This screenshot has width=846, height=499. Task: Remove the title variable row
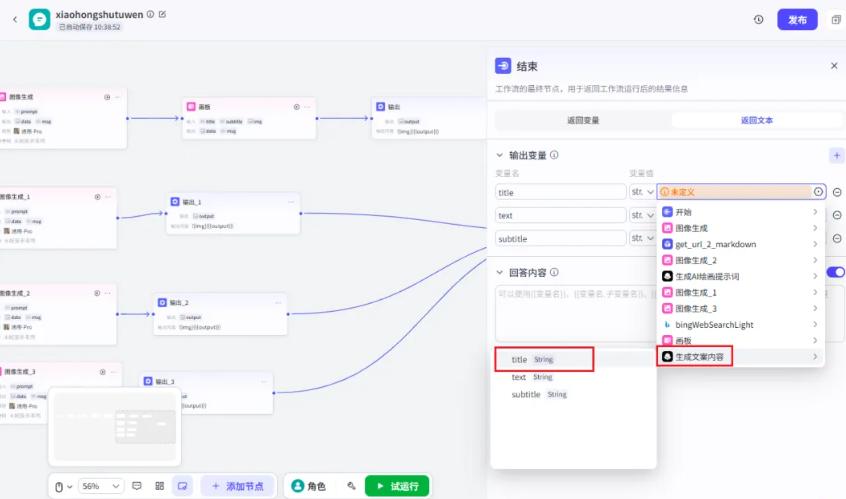pyautogui.click(x=837, y=192)
